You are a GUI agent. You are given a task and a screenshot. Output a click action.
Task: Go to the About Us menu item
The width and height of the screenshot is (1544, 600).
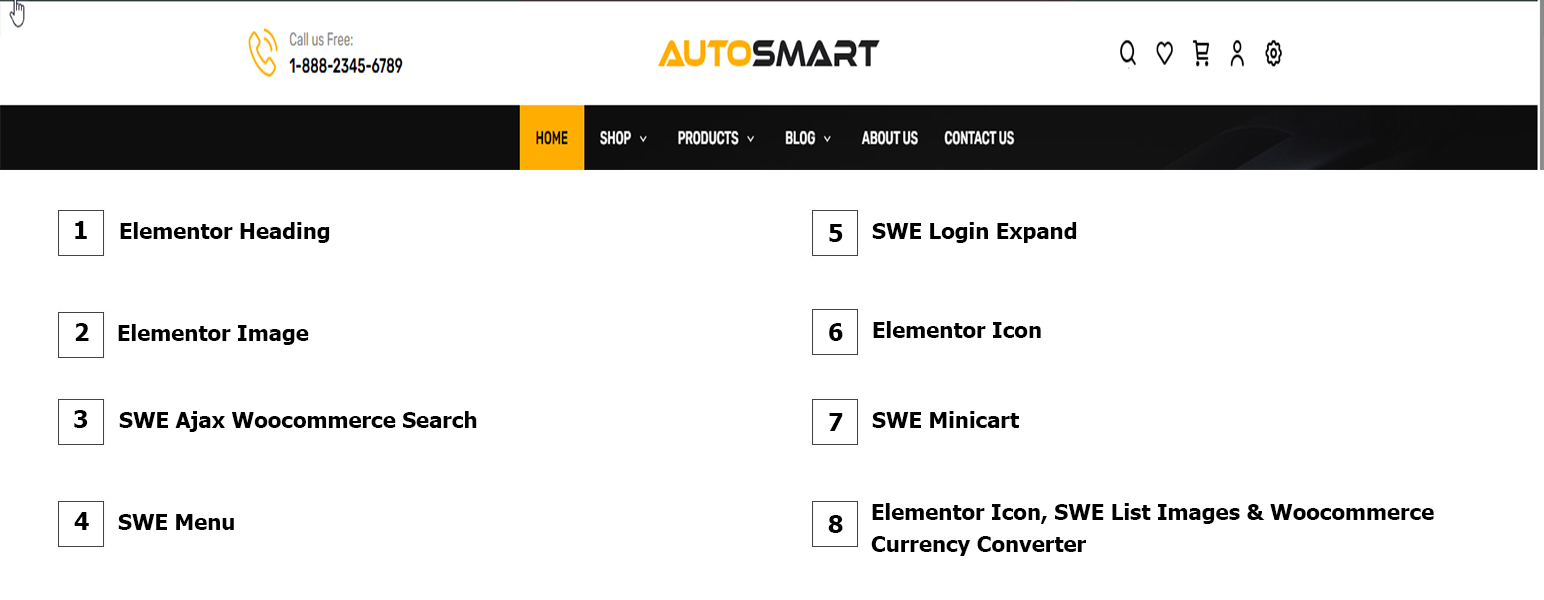[x=889, y=138]
